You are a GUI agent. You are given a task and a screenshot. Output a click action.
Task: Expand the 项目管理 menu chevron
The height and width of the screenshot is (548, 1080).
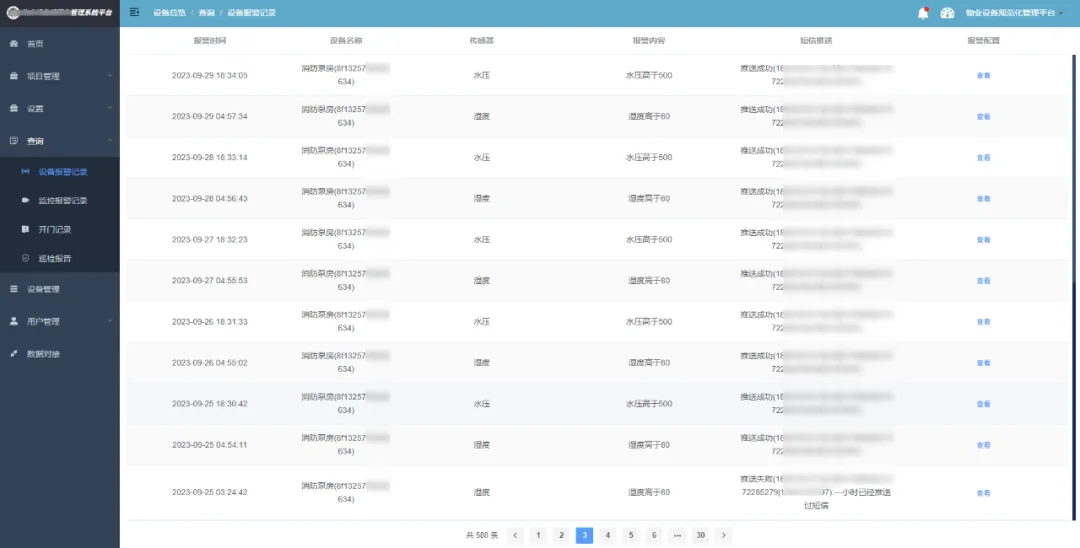click(x=110, y=76)
